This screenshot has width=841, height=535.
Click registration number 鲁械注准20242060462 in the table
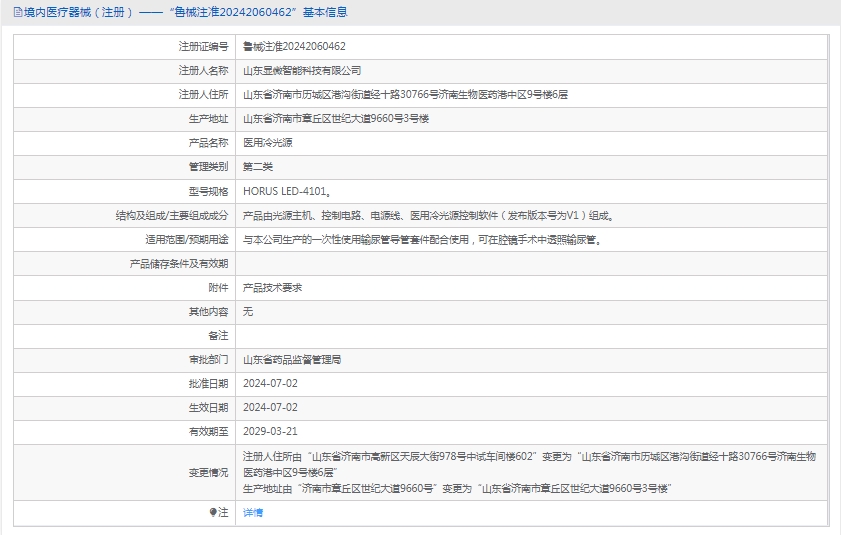coord(294,46)
